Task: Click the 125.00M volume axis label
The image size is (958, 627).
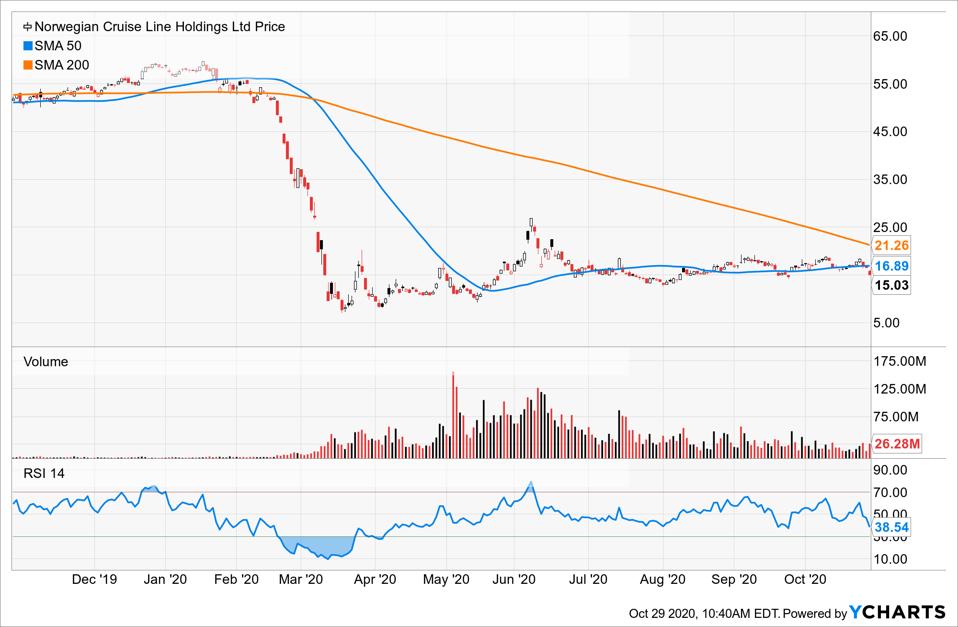Action: pyautogui.click(x=900, y=389)
